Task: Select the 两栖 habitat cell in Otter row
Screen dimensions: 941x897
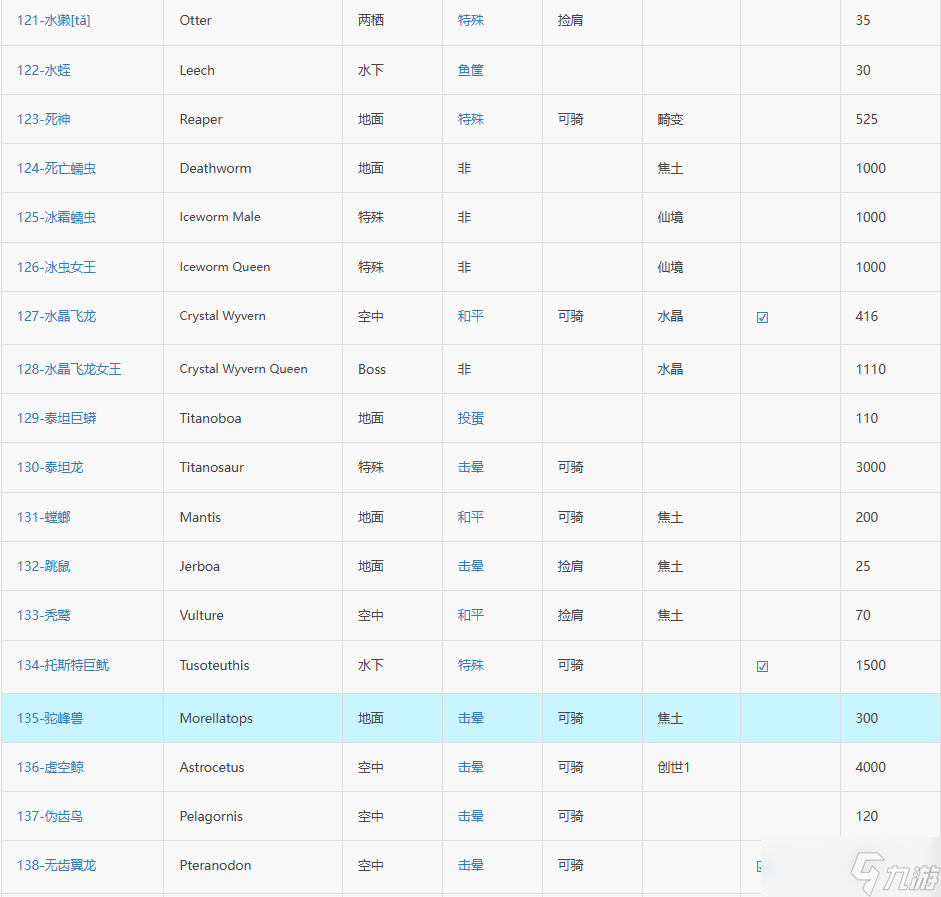Action: [371, 20]
